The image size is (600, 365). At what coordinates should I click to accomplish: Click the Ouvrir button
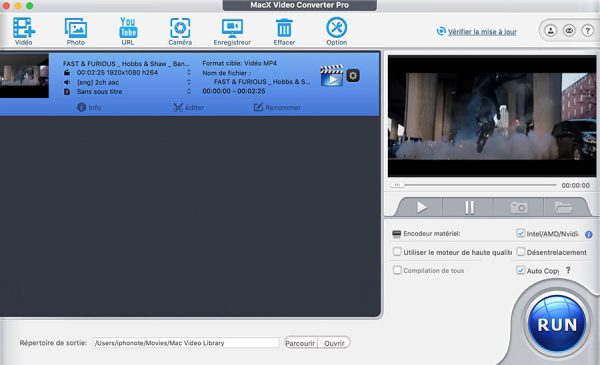[x=334, y=343]
